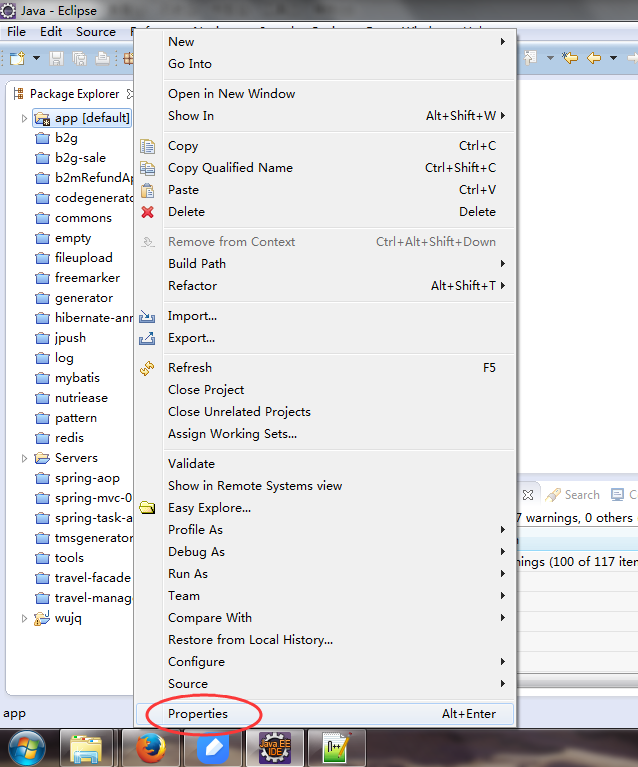Select the mybatis project
Viewport: 638px width, 767px height.
[x=68, y=378]
